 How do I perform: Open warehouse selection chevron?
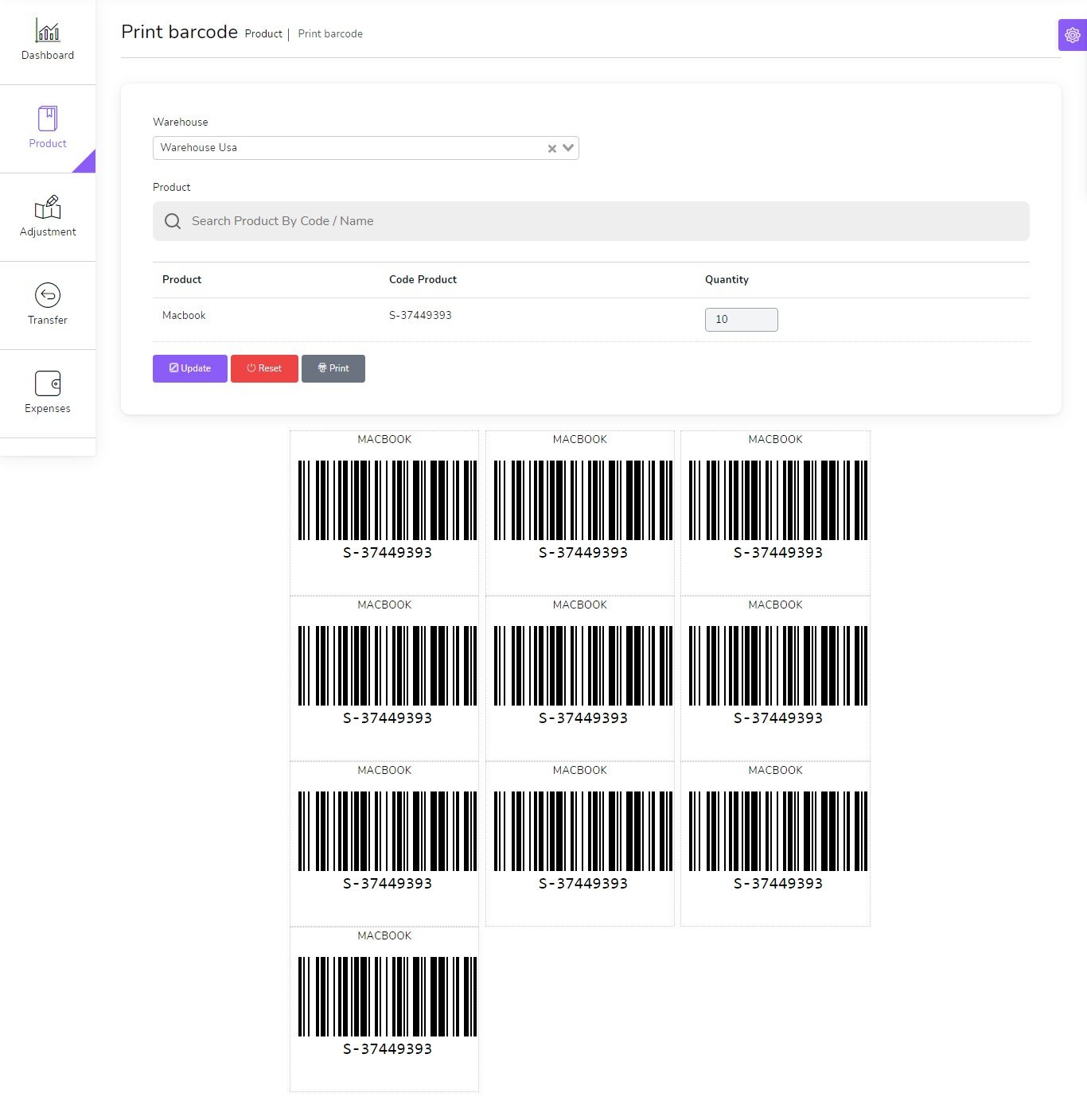pyautogui.click(x=568, y=148)
